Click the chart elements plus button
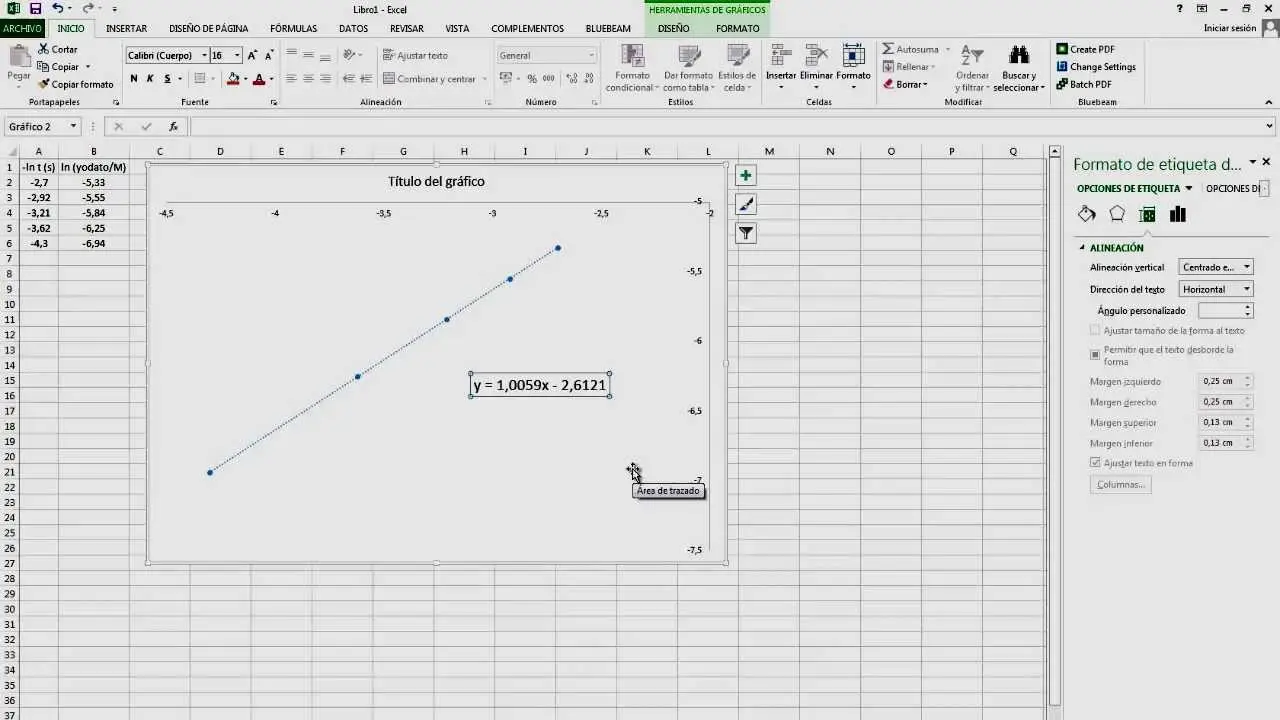Screen dimensions: 1280x720 coord(745,176)
